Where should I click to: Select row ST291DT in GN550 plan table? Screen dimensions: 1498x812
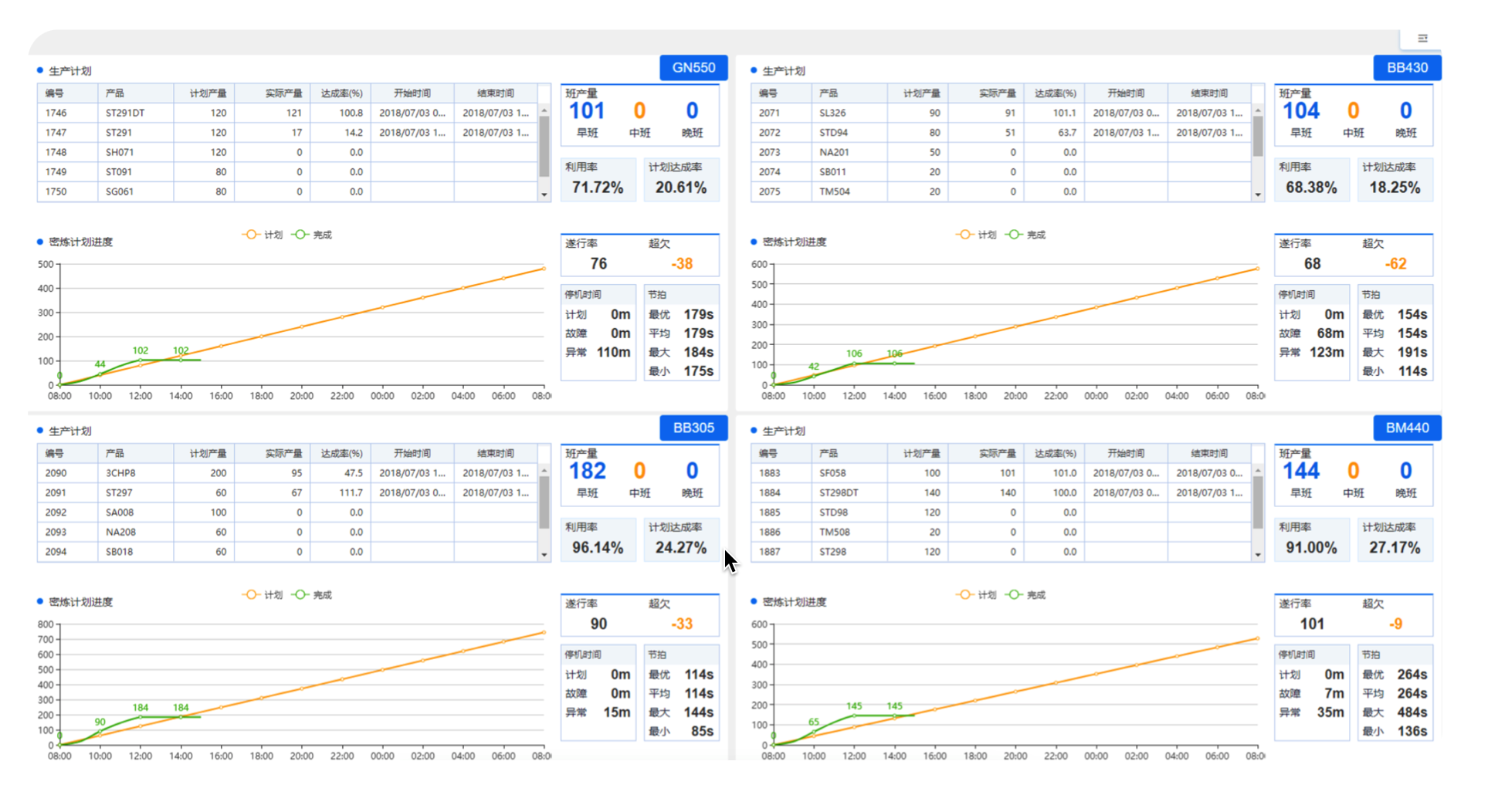tap(125, 113)
